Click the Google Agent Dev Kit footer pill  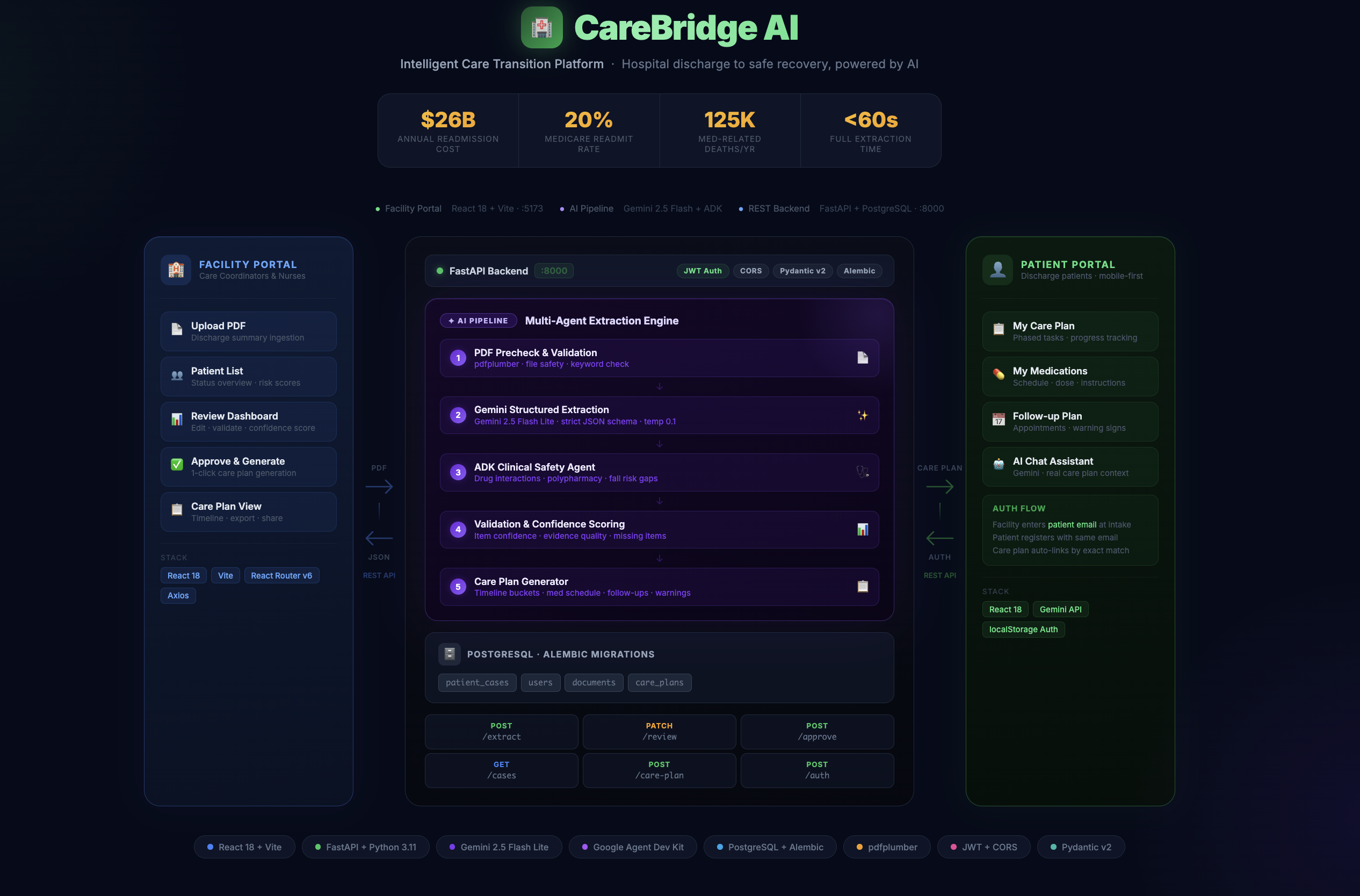point(632,847)
